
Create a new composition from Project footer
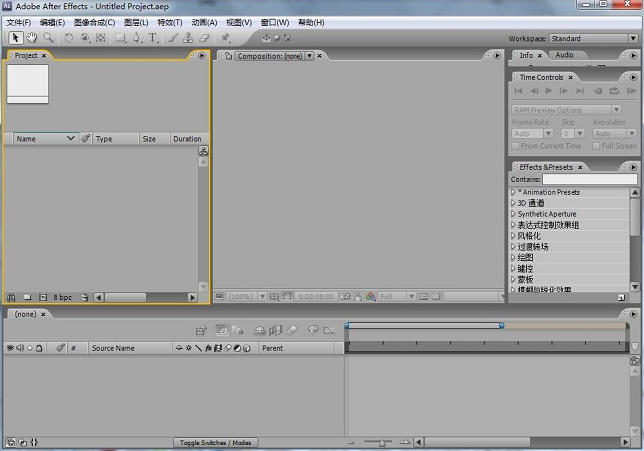pos(43,297)
